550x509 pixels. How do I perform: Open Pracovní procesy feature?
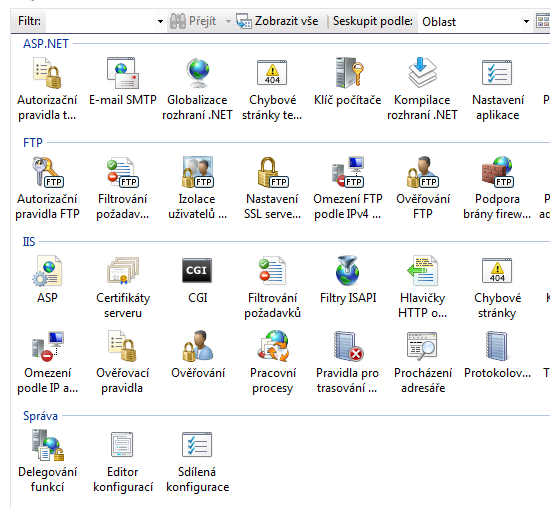(x=272, y=362)
